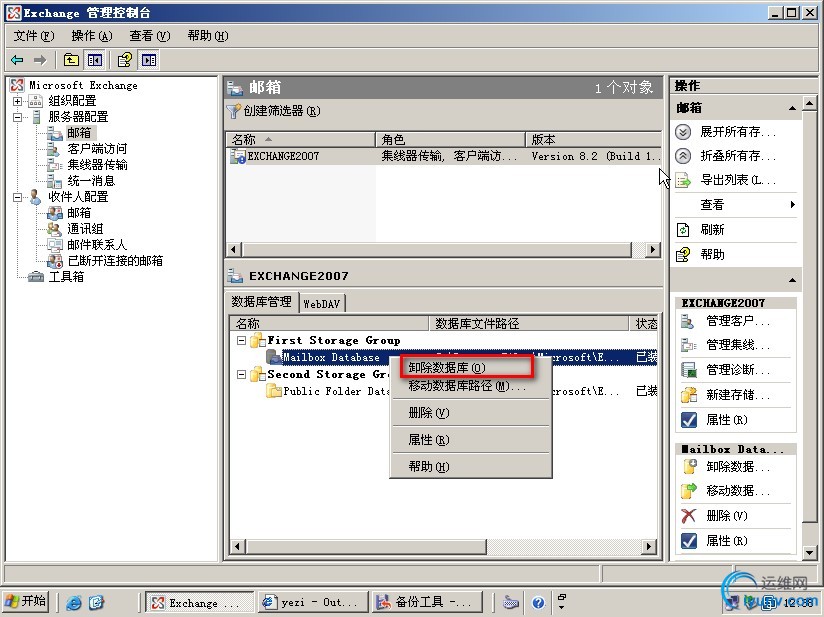Click the 卸除数据... icon in the actions pane
Viewport: 824px width, 617px height.
point(688,466)
